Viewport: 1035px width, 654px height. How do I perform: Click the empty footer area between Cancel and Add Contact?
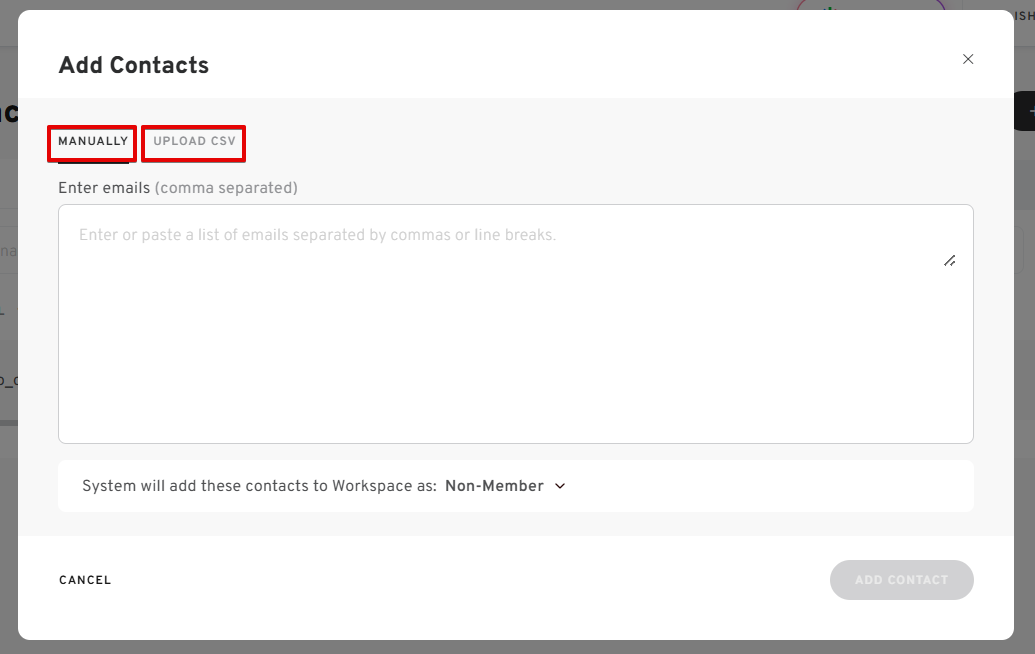tap(470, 580)
